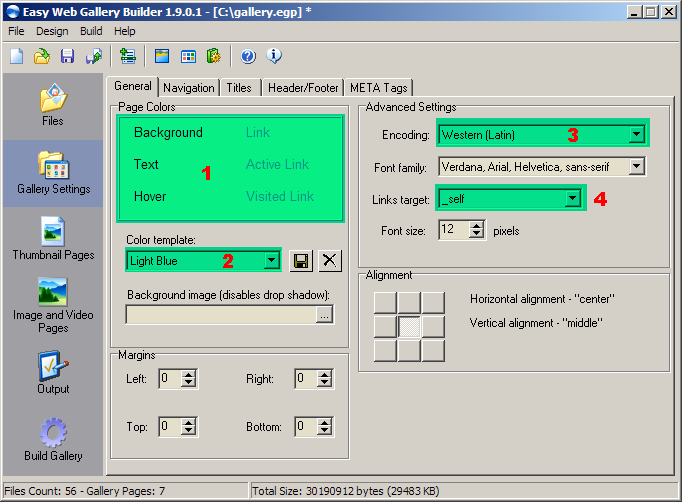Set alignment to middle-left grid cell
682x502 pixels.
385,327
